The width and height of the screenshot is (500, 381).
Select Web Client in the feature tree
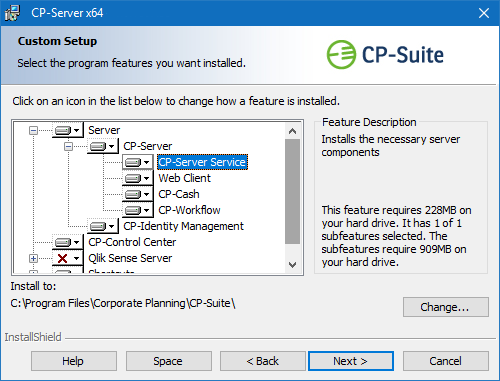[x=184, y=178]
